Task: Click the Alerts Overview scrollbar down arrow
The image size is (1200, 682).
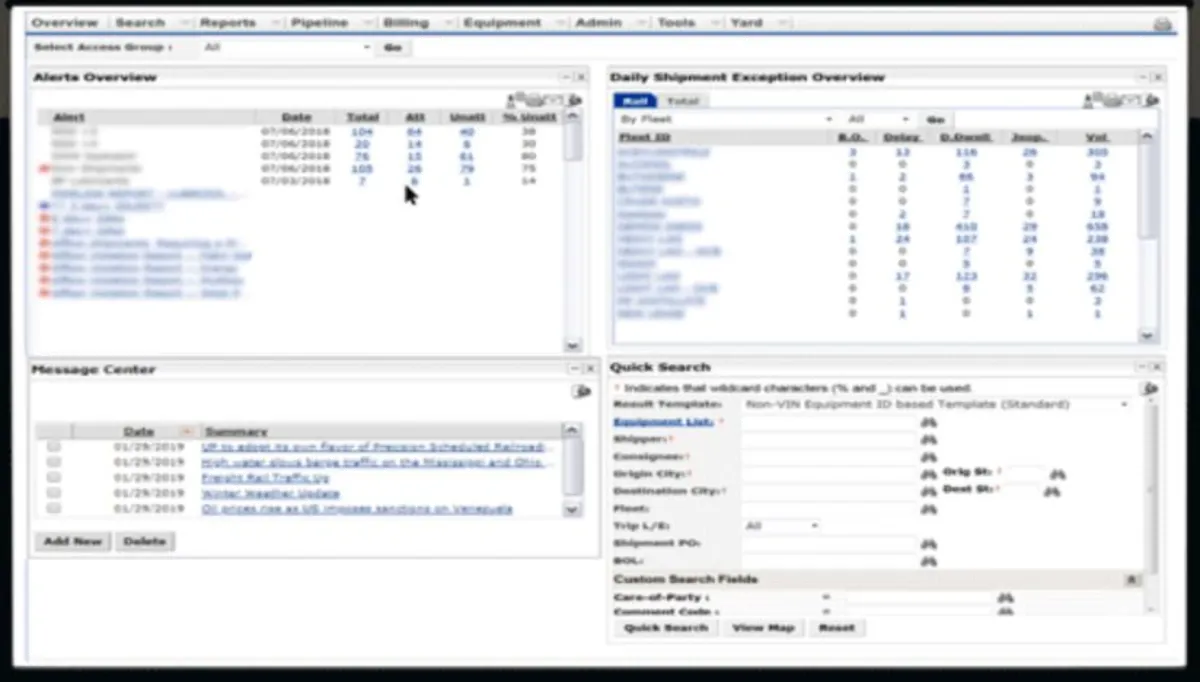Action: pos(573,345)
